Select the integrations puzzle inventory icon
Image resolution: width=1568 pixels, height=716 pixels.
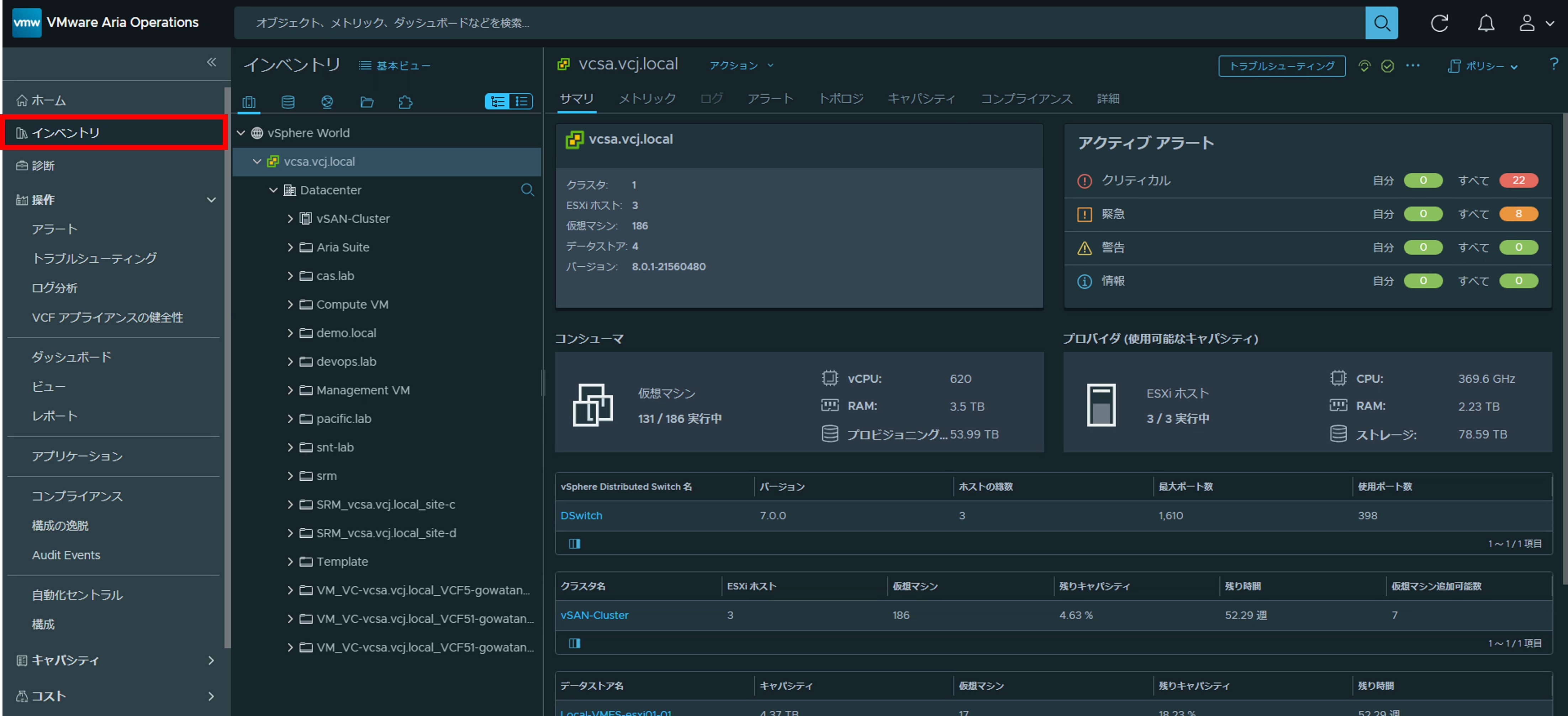pyautogui.click(x=405, y=102)
